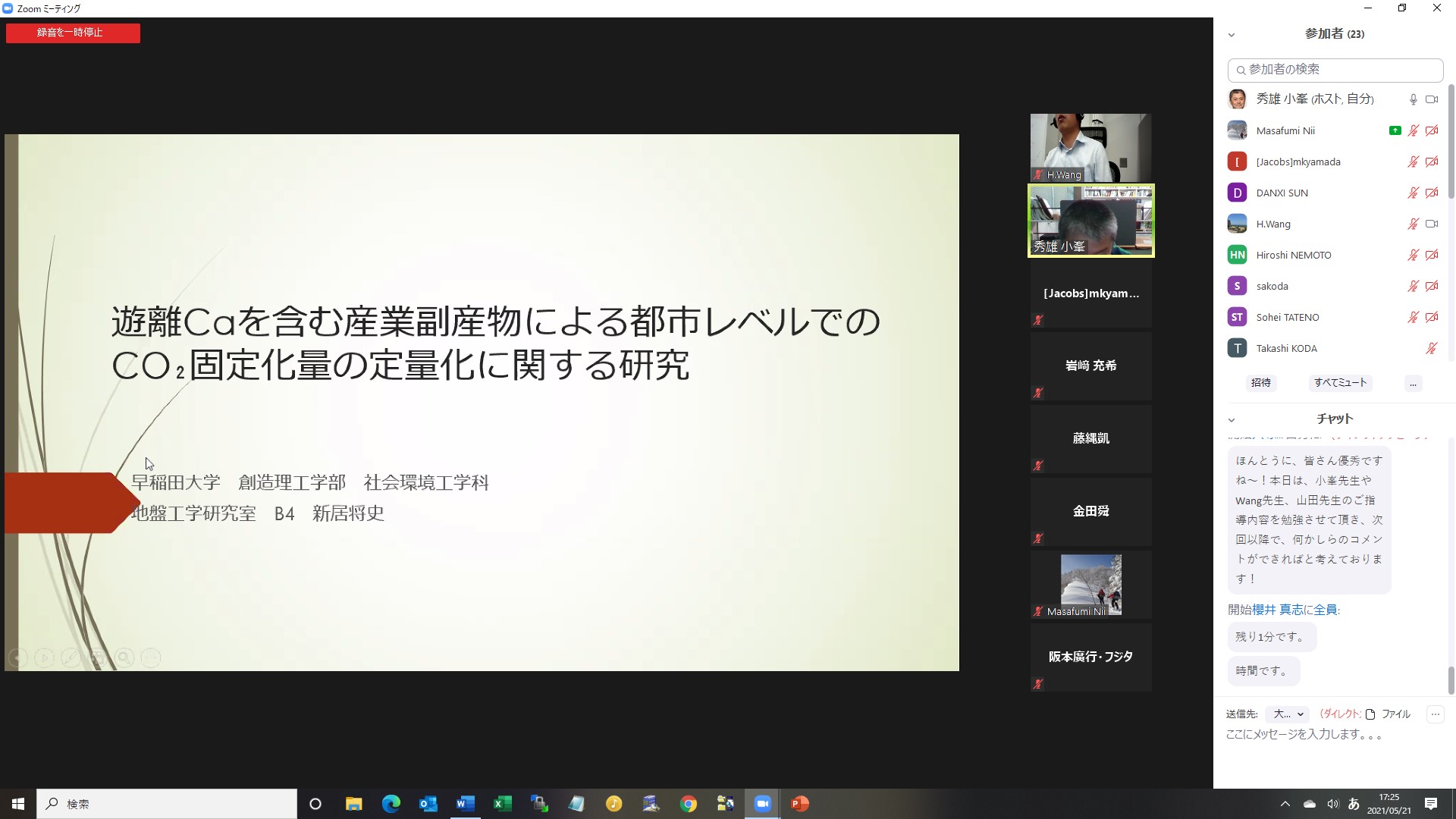Open PowerPoint from the taskbar
1456x819 pixels.
[x=799, y=804]
